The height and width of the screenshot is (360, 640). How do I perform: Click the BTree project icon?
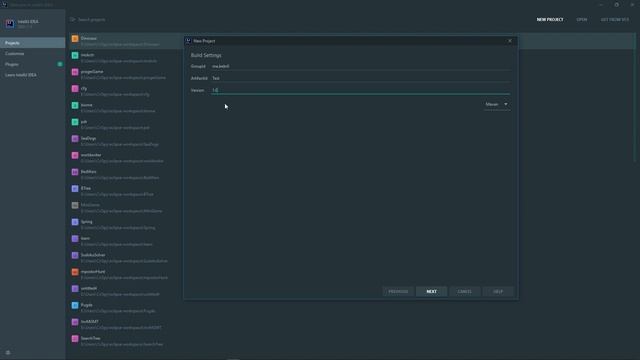(x=75, y=189)
